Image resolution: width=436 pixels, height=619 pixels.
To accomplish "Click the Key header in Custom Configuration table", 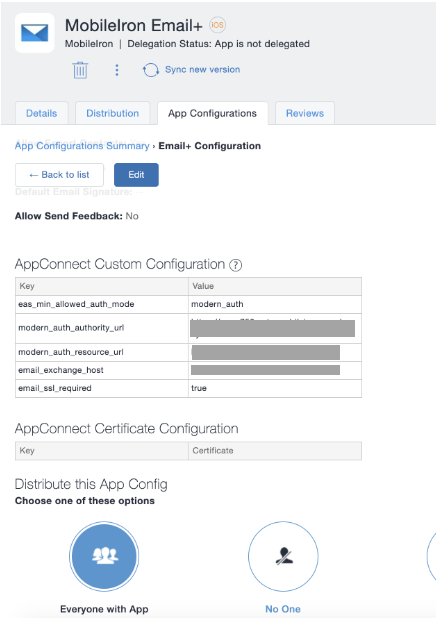I will (102, 286).
